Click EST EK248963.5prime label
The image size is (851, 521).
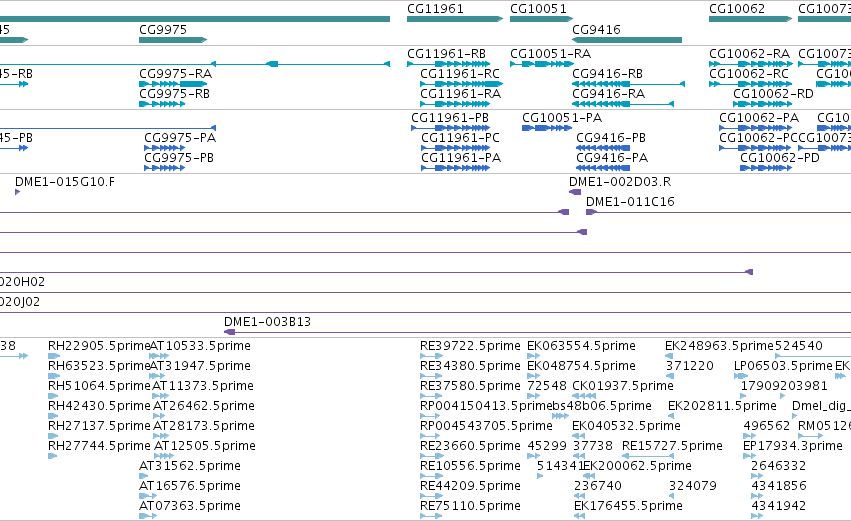719,346
